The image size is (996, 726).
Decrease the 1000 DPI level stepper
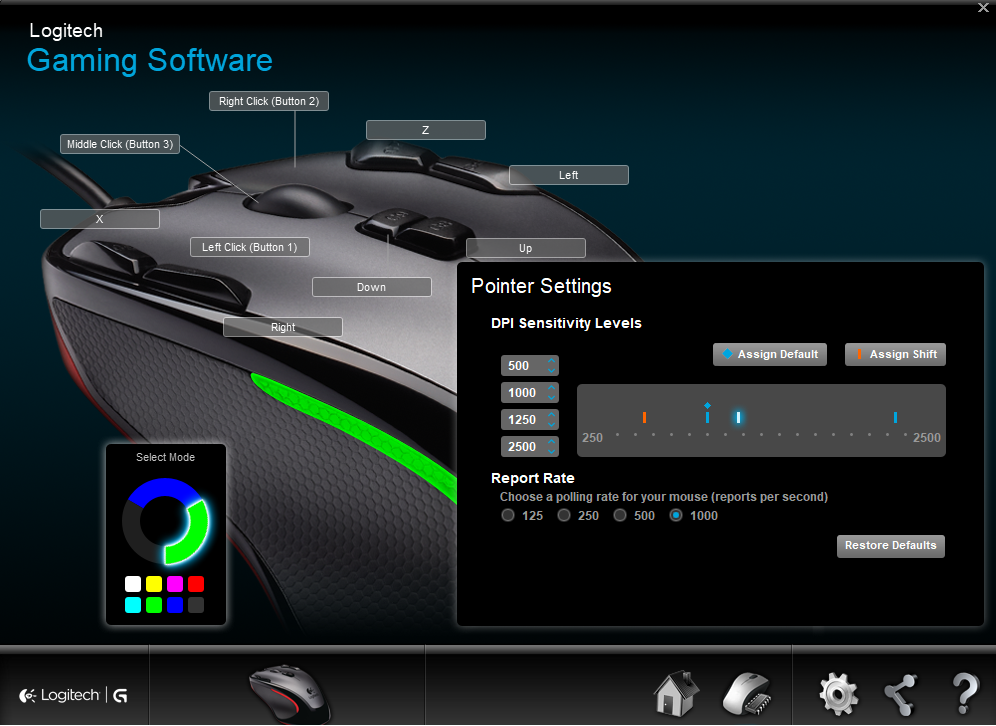[551, 397]
